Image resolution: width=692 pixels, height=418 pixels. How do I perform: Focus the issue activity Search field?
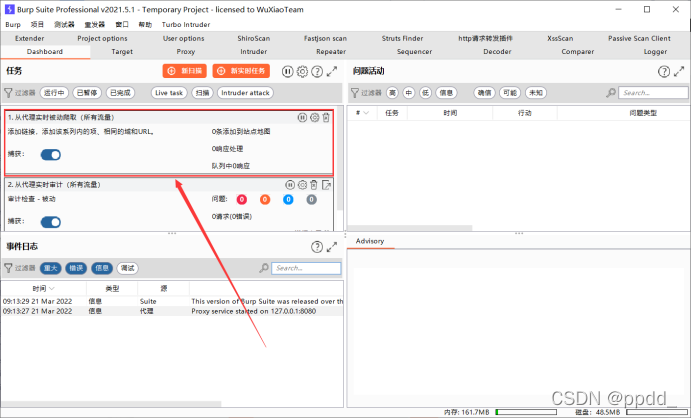click(x=653, y=93)
